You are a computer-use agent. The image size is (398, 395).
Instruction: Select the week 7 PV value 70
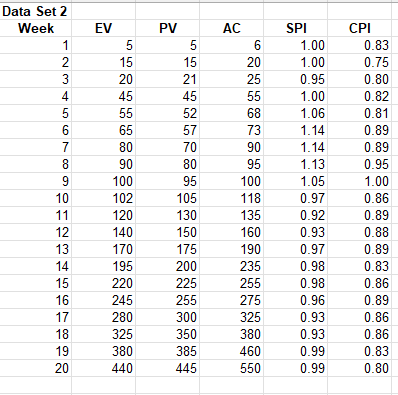(167, 147)
